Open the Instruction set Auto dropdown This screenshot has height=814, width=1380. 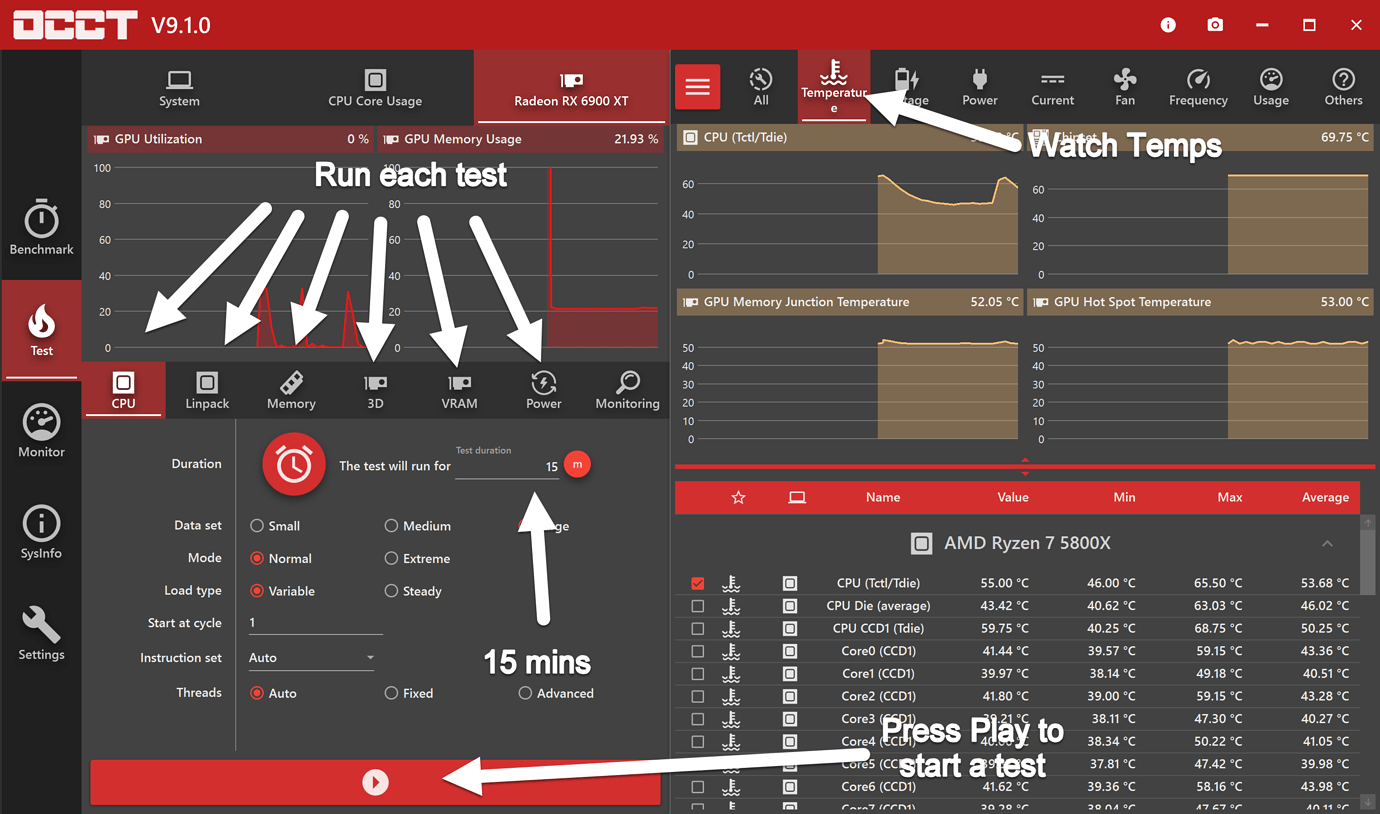[x=311, y=658]
